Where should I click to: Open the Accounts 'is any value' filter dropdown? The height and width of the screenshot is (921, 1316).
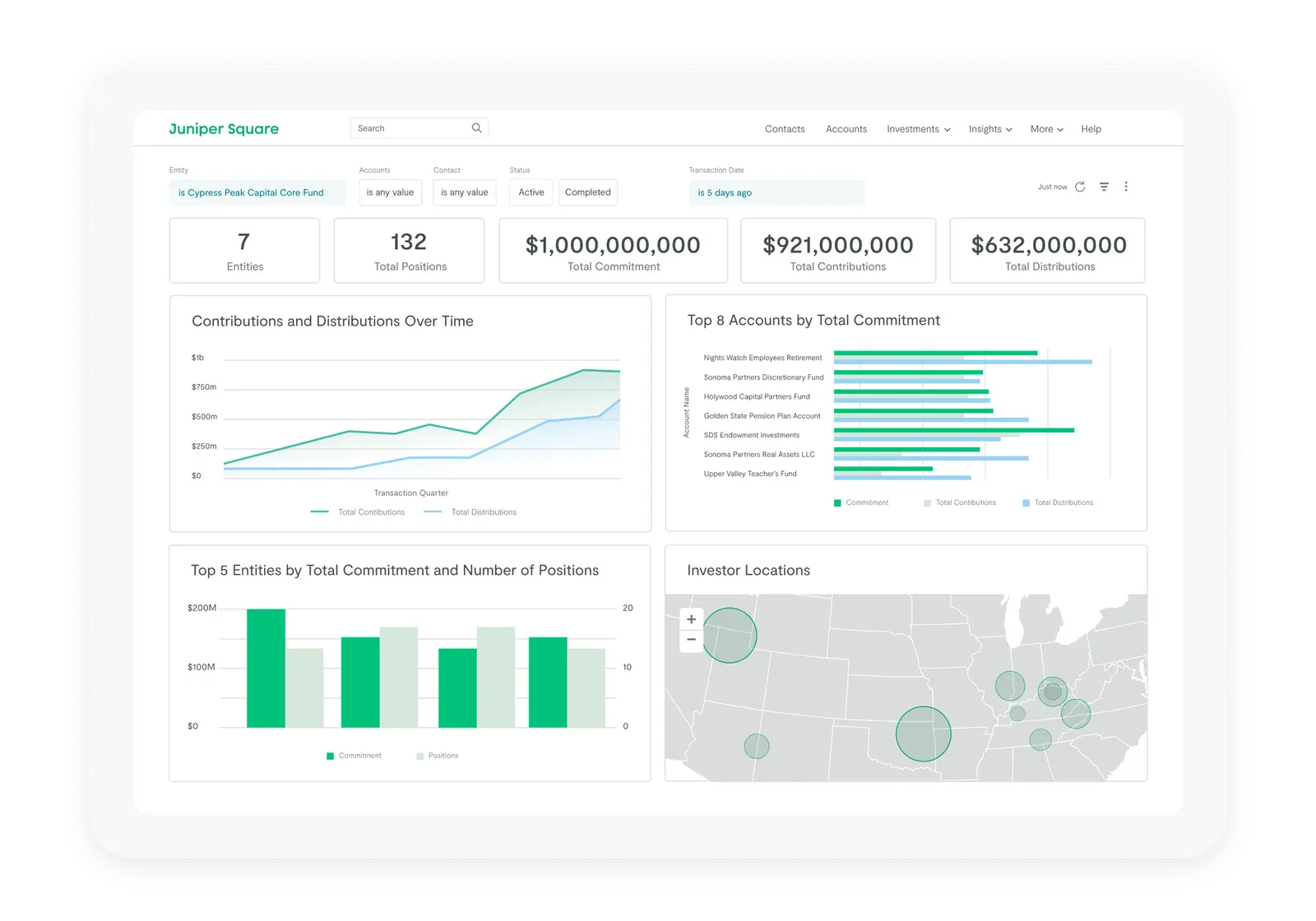click(390, 192)
